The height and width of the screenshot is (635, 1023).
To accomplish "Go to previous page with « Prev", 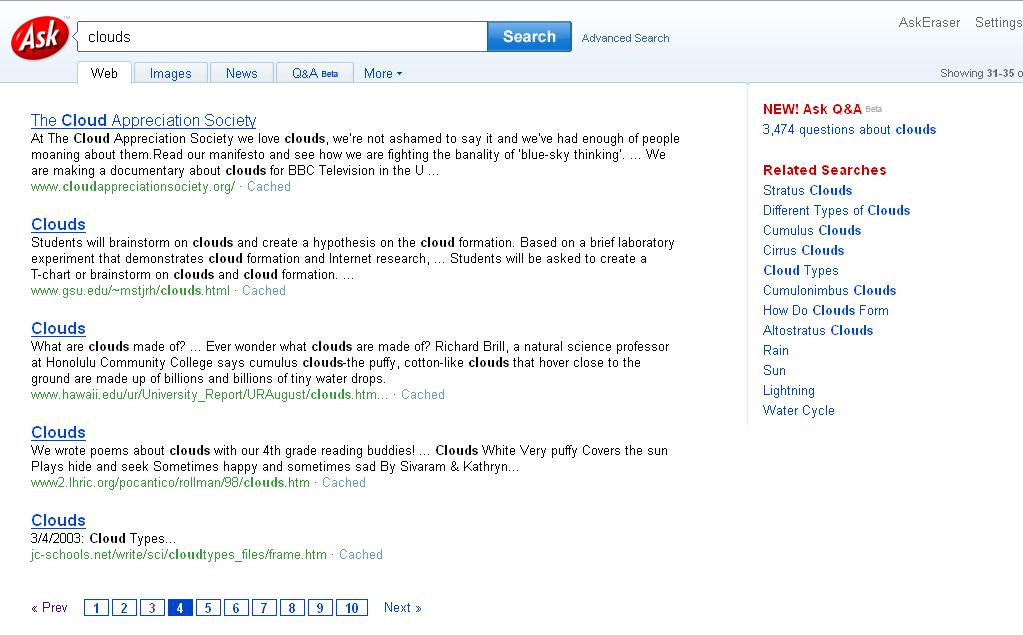I will pyautogui.click(x=49, y=608).
